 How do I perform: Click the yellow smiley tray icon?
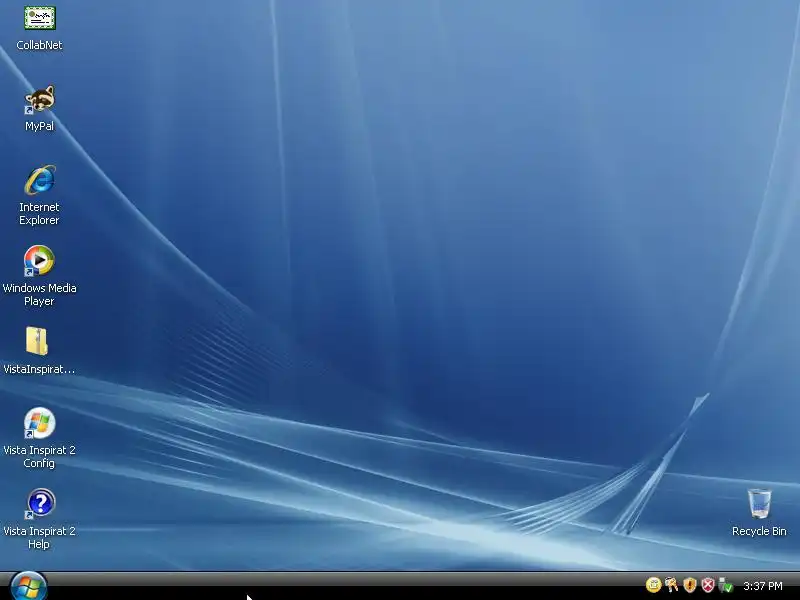coord(653,585)
